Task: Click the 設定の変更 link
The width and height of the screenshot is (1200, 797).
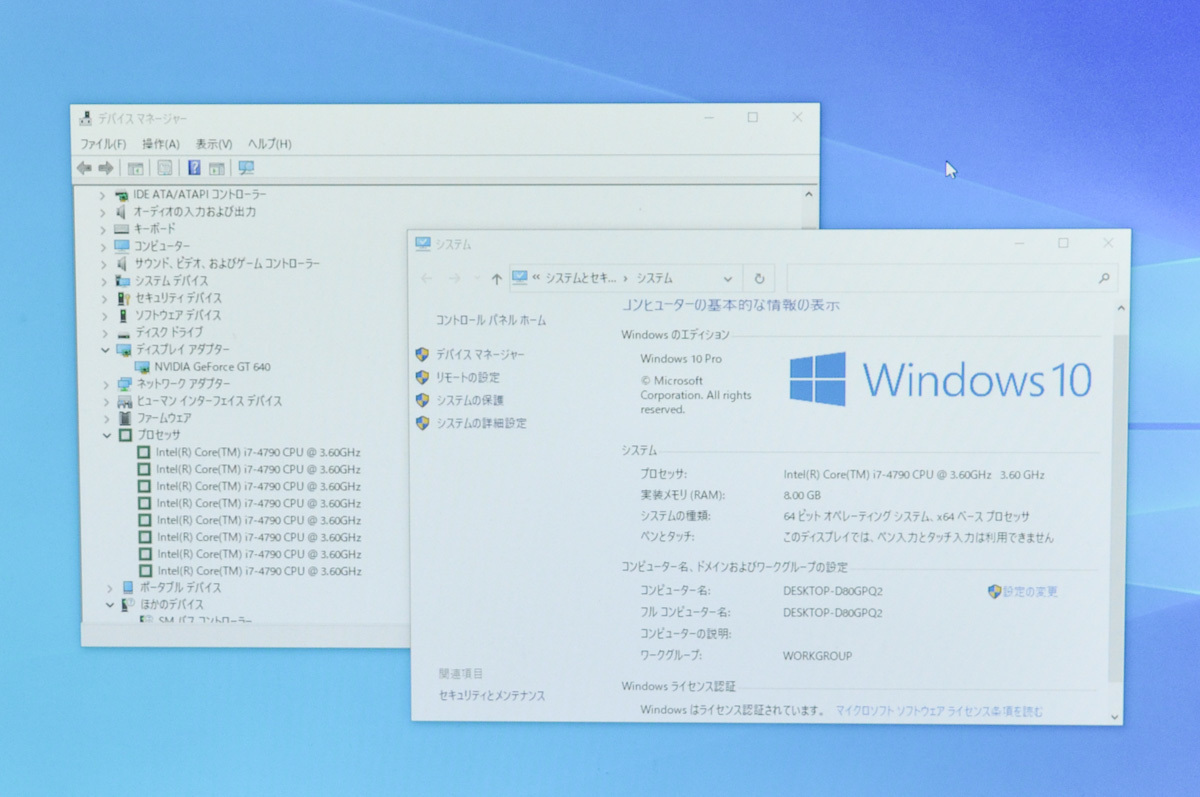Action: 1030,591
